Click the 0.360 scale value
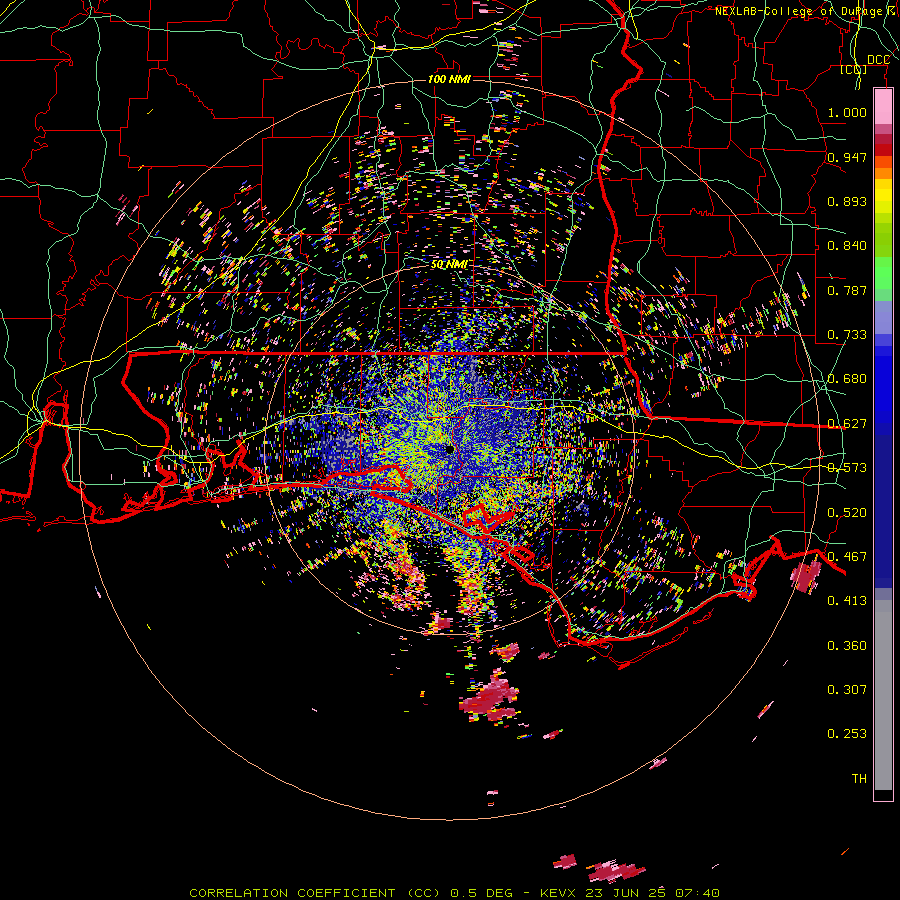Screen dimensions: 900x900 [847, 646]
